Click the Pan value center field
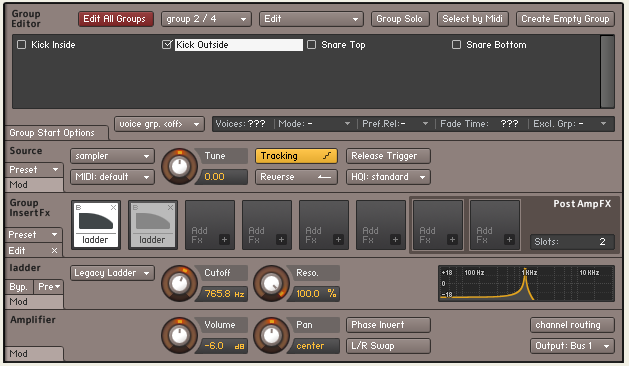This screenshot has width=629, height=366. tap(316, 346)
